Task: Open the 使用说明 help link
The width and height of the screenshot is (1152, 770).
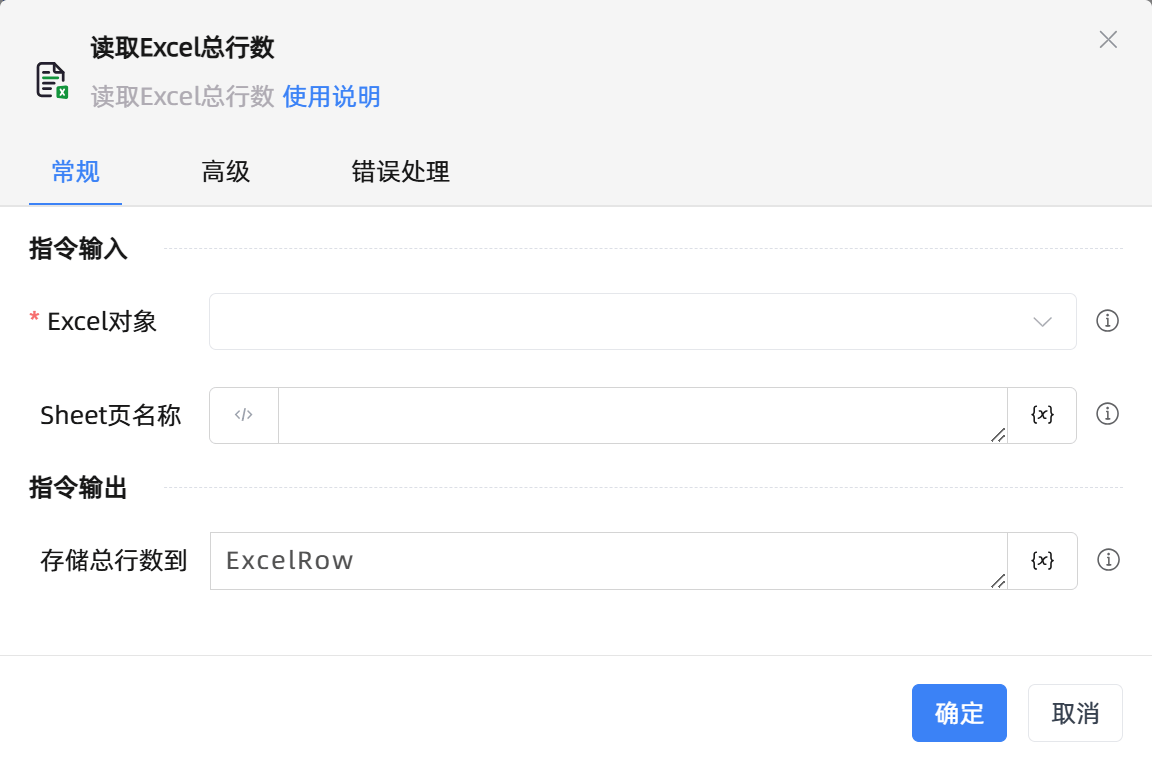Action: point(330,97)
